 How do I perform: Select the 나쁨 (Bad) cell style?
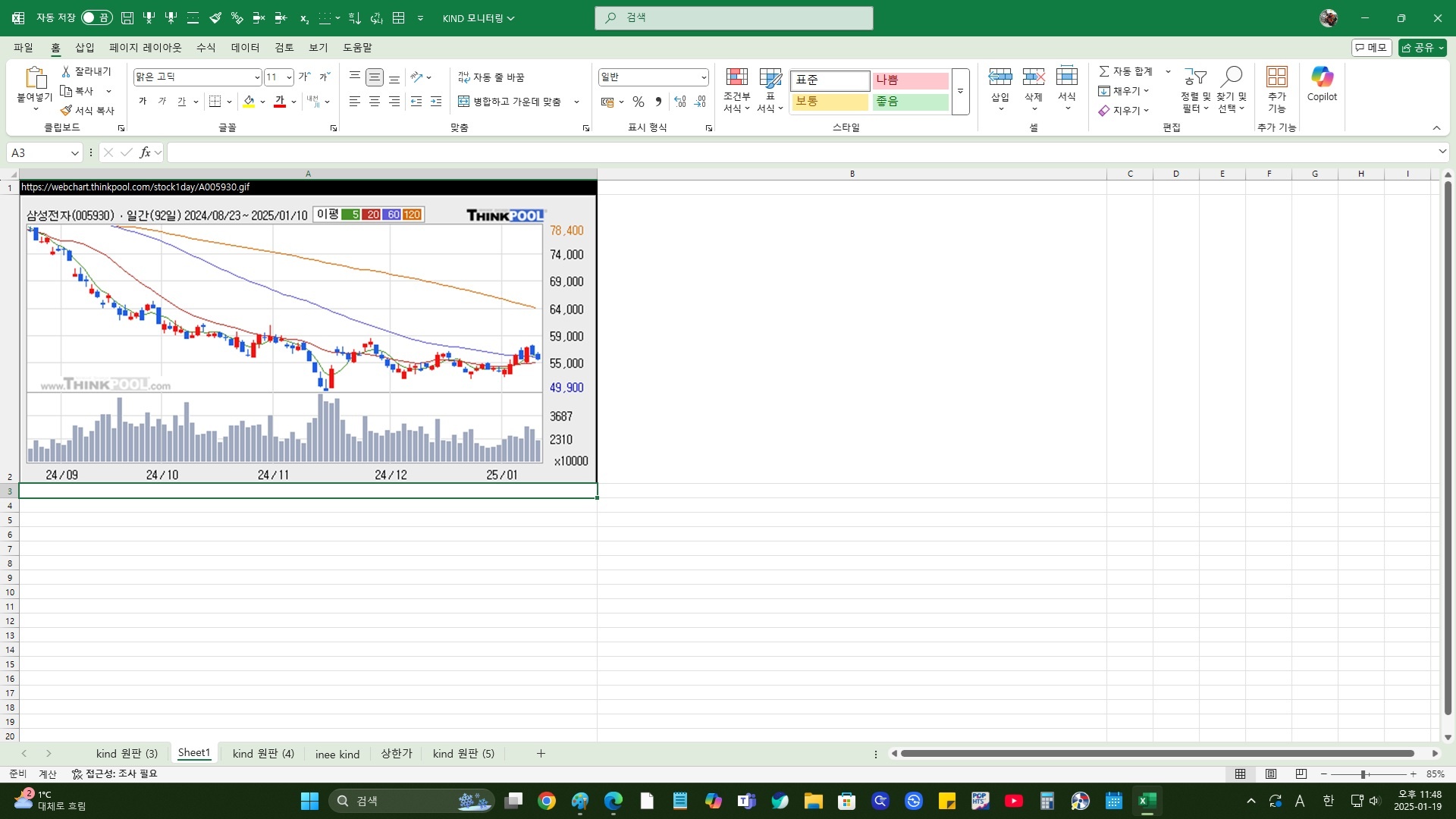(x=911, y=80)
